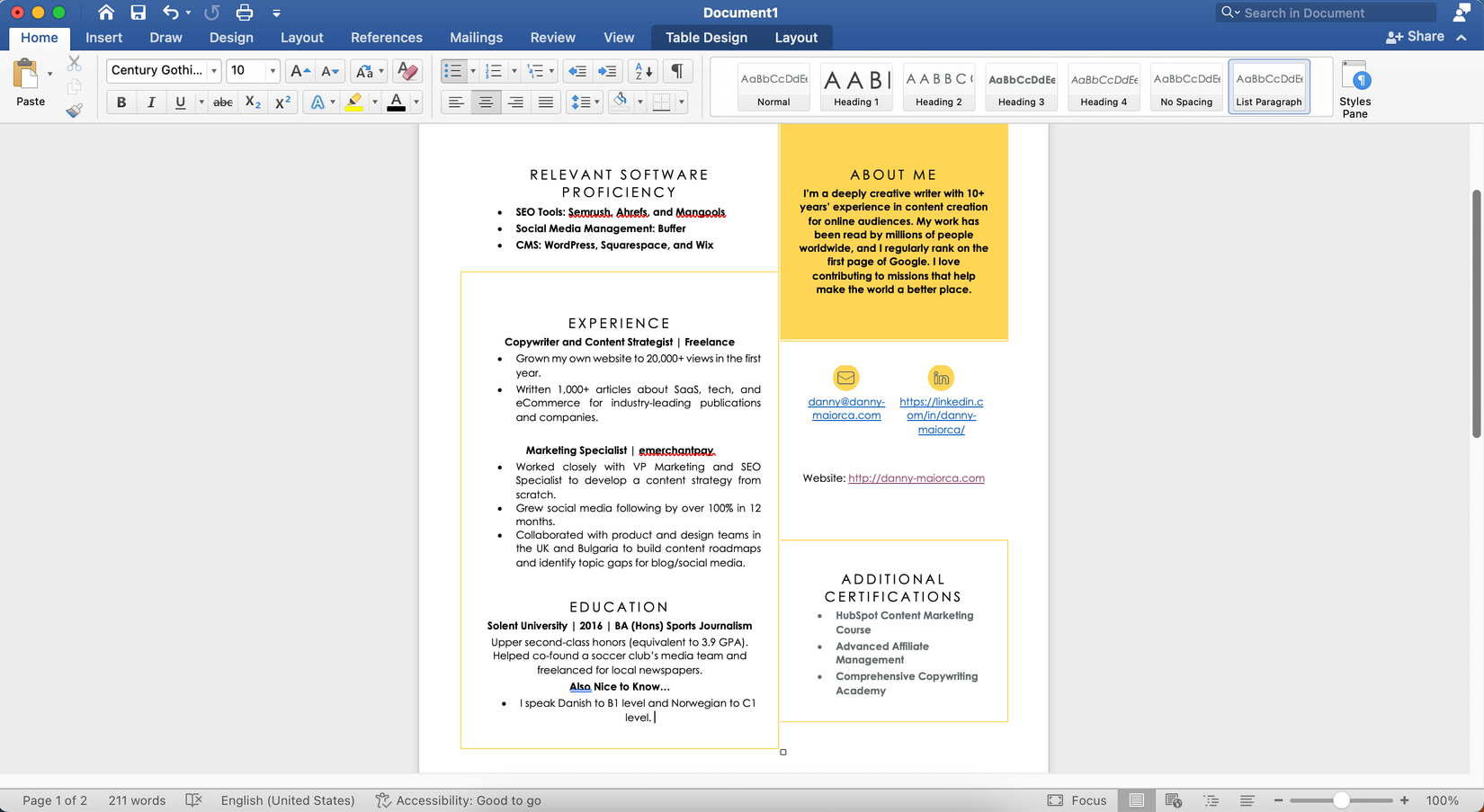Image resolution: width=1484 pixels, height=812 pixels.
Task: Expand bullet list style options
Action: 473,71
